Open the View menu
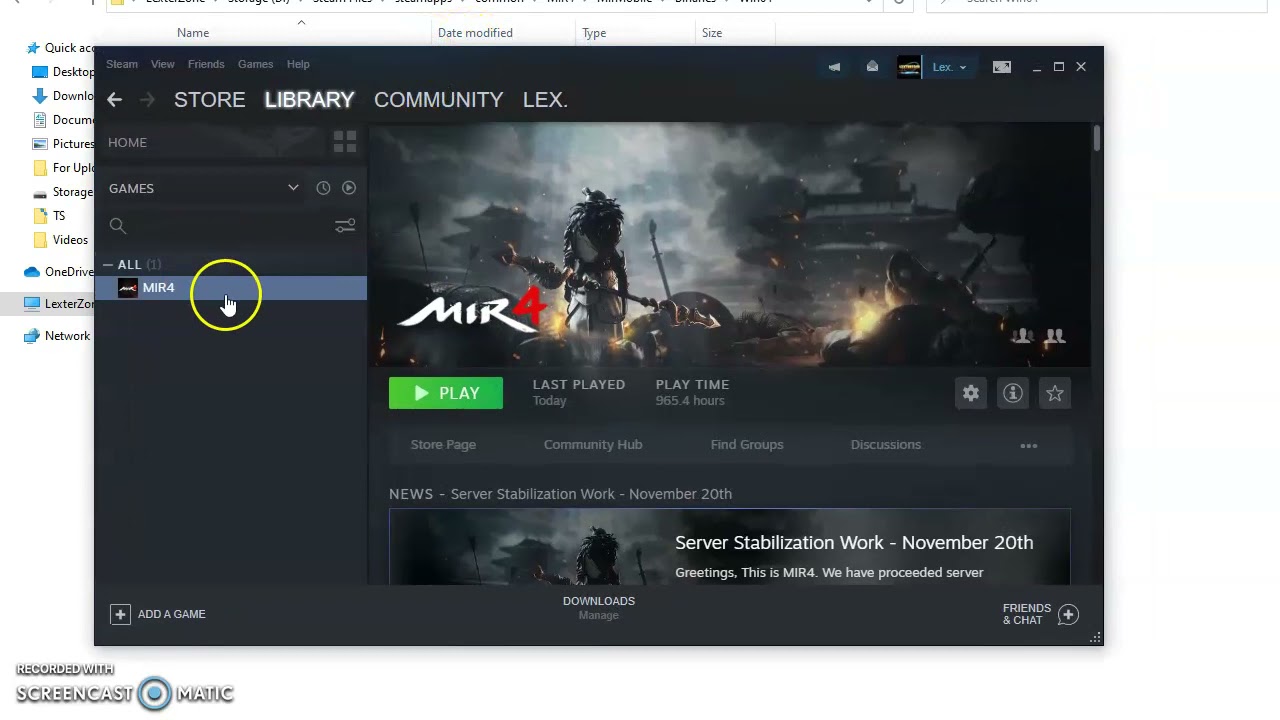1280x720 pixels. [x=162, y=64]
